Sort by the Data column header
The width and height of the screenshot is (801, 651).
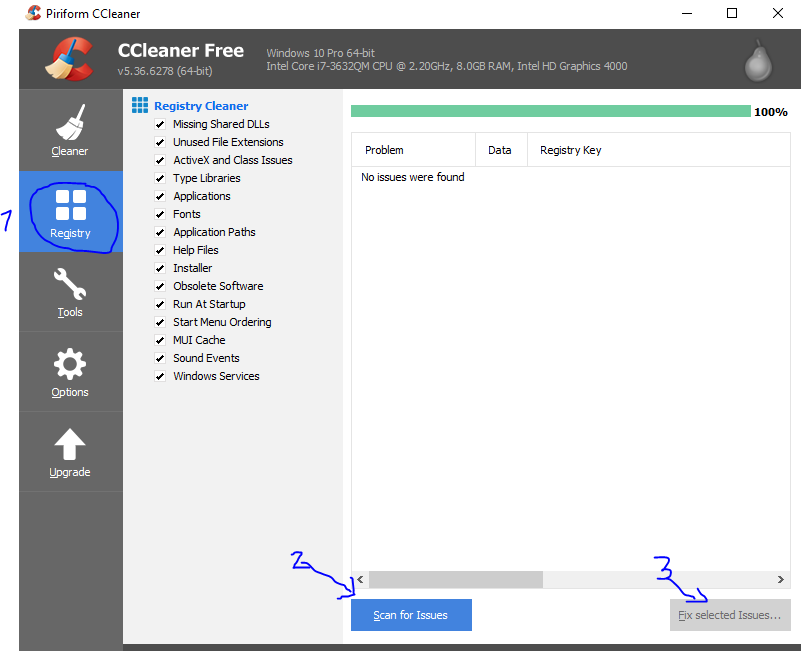pyautogui.click(x=501, y=150)
